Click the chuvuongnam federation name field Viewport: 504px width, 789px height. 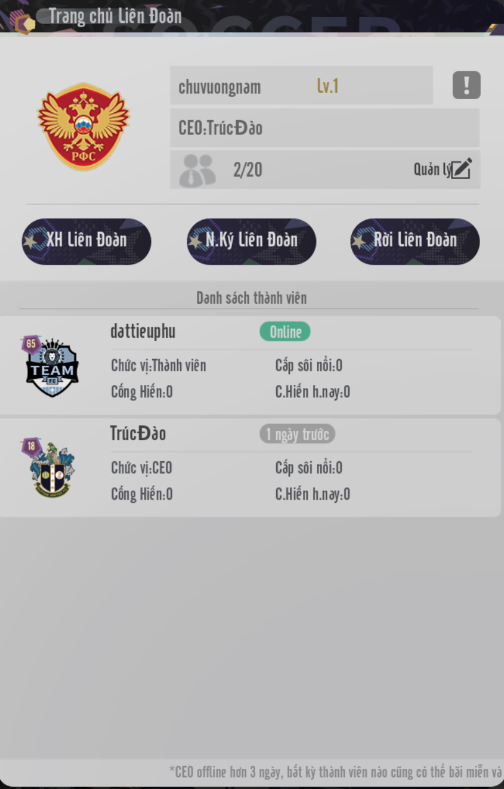[x=301, y=86]
